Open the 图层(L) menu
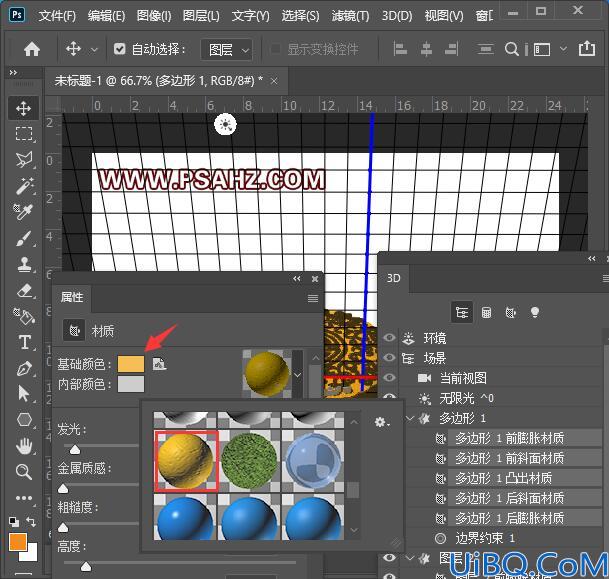The image size is (609, 579). [x=201, y=16]
